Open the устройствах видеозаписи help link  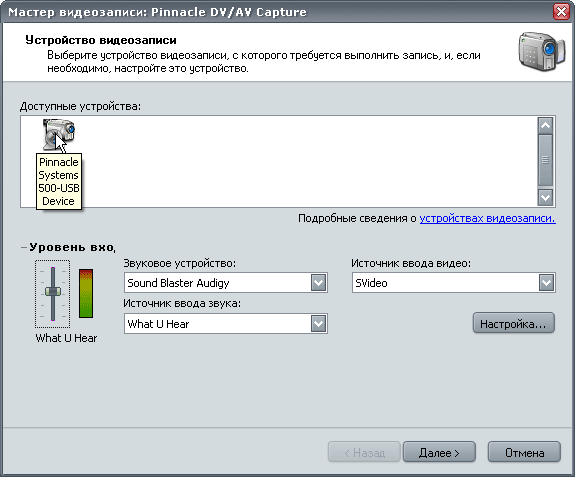click(x=487, y=219)
